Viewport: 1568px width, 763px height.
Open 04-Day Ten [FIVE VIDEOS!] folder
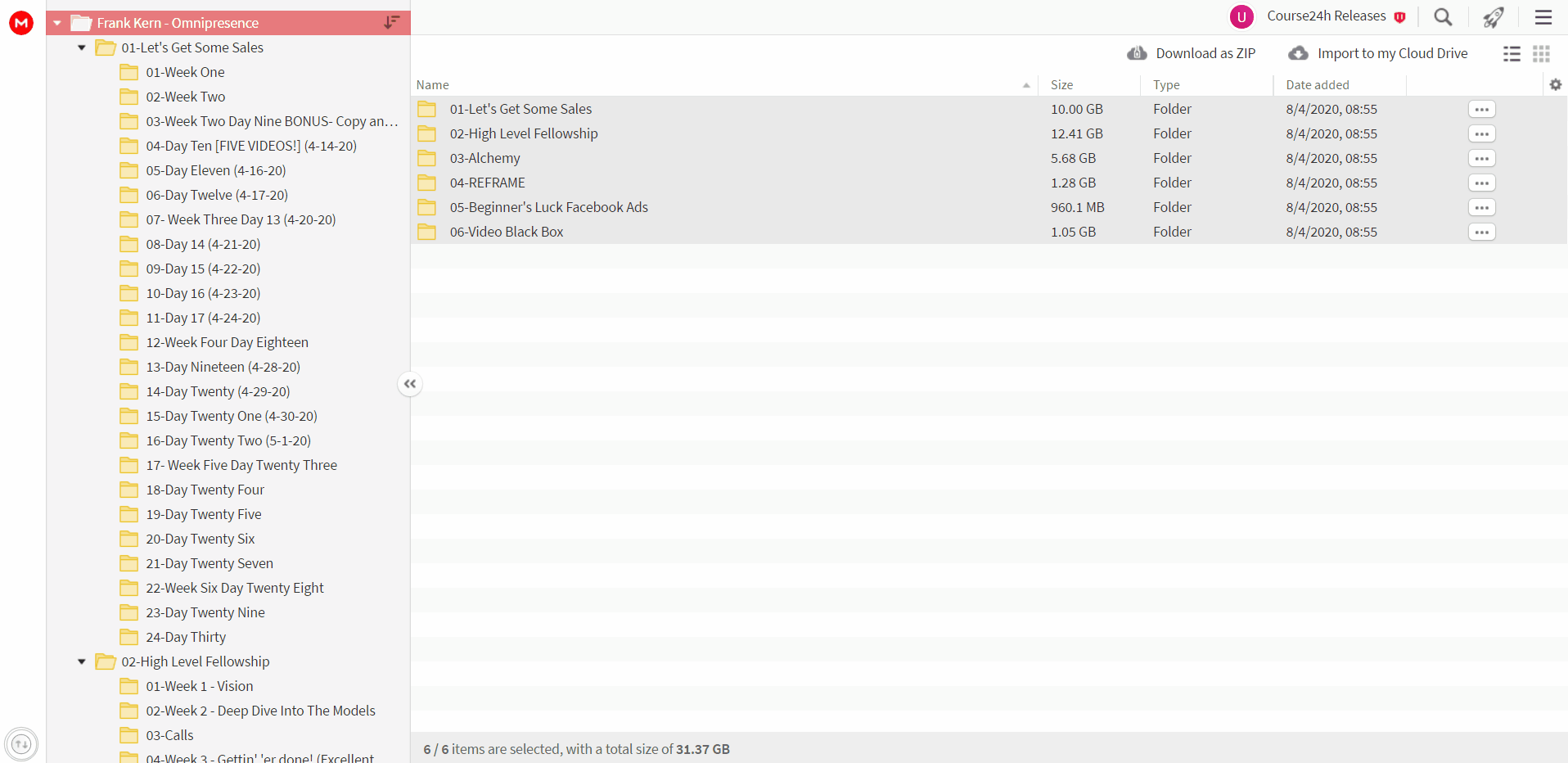coord(251,146)
